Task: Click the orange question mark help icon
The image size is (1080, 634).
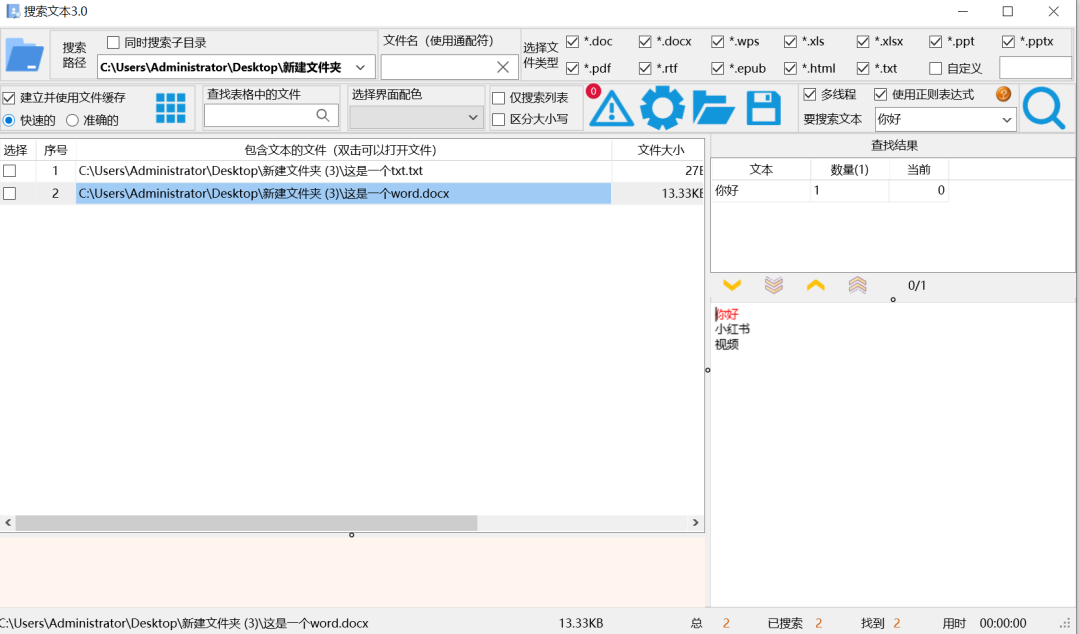Action: (1003, 94)
